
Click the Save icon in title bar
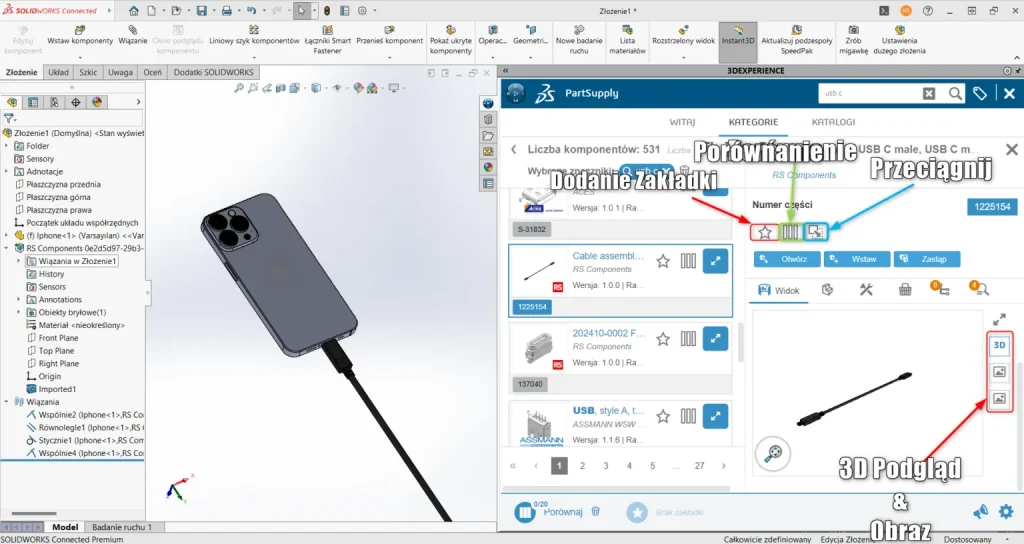click(x=201, y=10)
